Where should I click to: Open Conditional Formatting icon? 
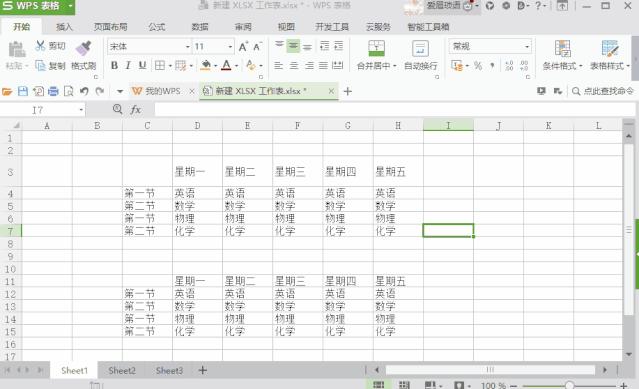pyautogui.click(x=562, y=48)
